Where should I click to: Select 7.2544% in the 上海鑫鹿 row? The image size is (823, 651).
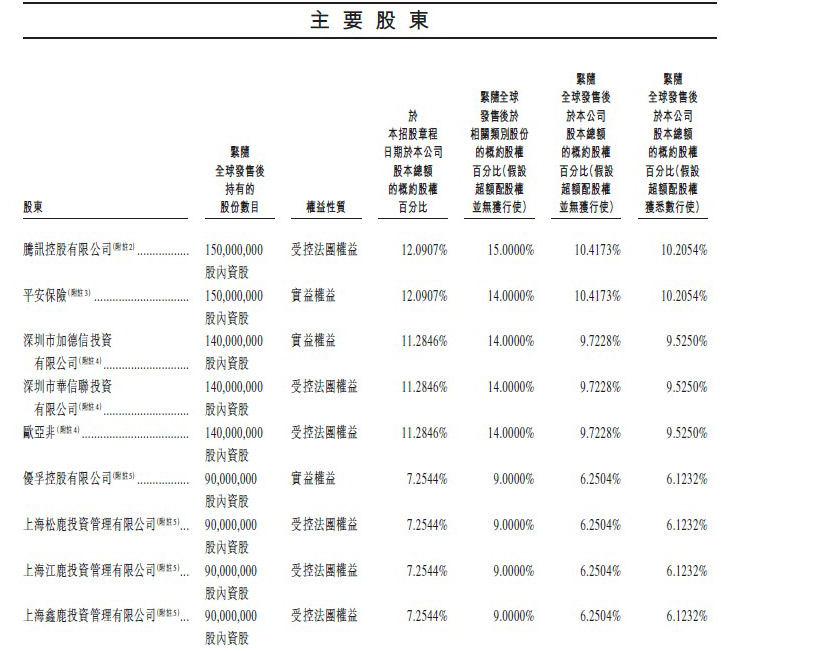point(427,616)
